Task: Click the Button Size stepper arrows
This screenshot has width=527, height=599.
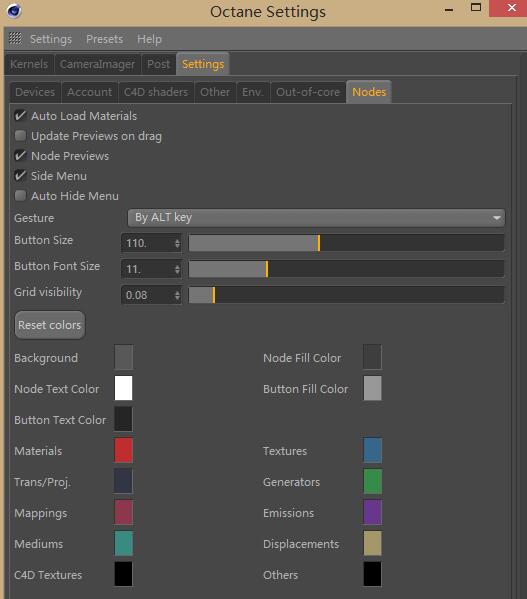Action: pyautogui.click(x=177, y=243)
